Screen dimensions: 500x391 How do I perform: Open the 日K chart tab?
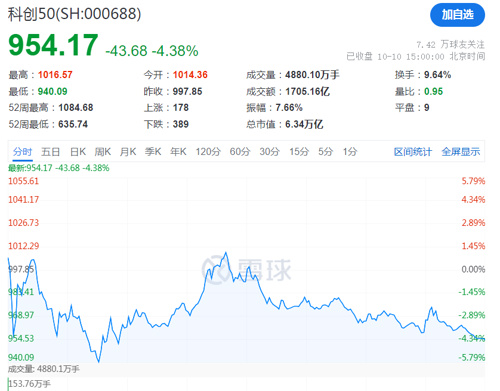[x=78, y=152]
